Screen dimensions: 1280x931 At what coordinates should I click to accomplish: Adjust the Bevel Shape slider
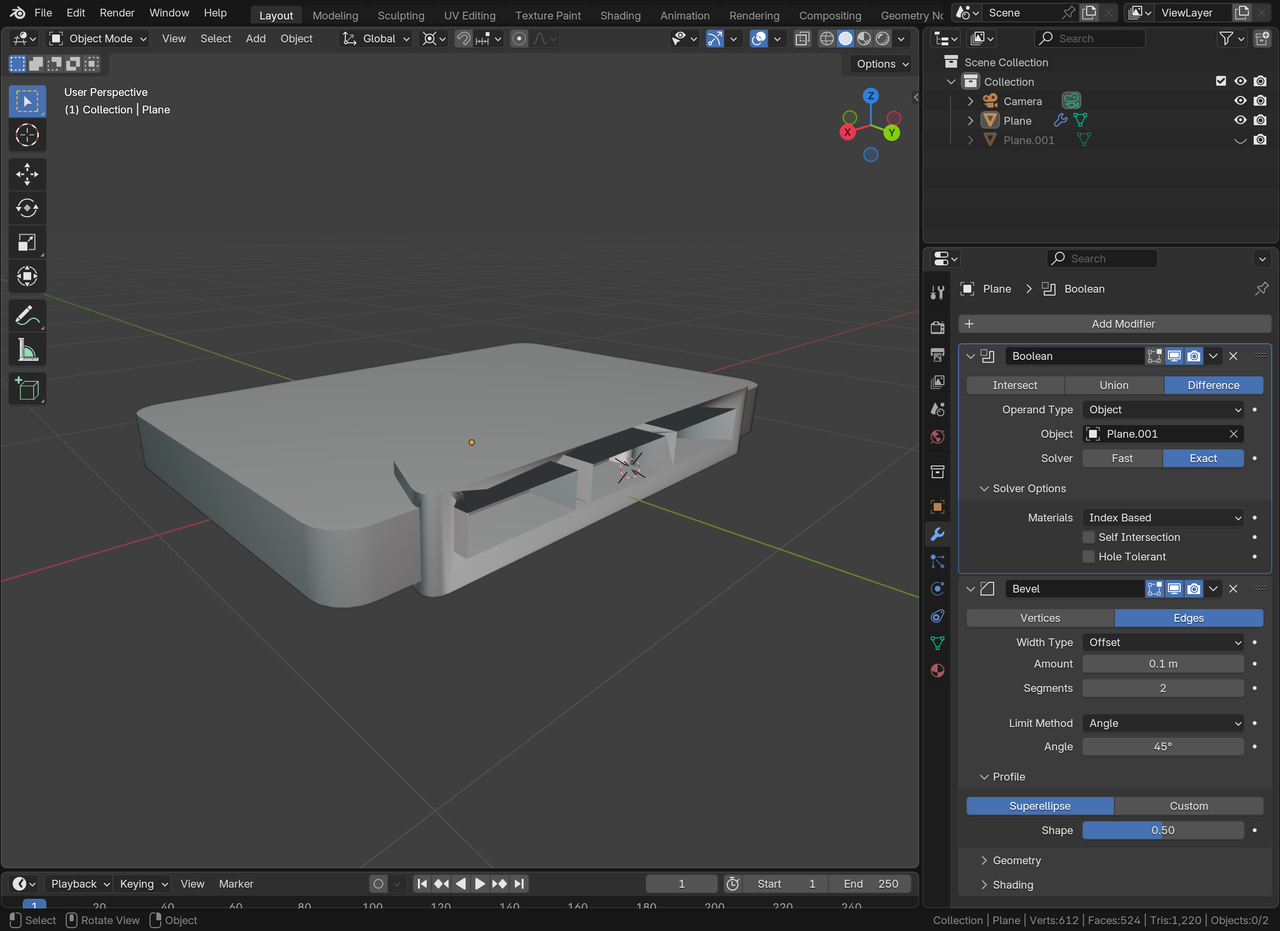(x=1163, y=830)
